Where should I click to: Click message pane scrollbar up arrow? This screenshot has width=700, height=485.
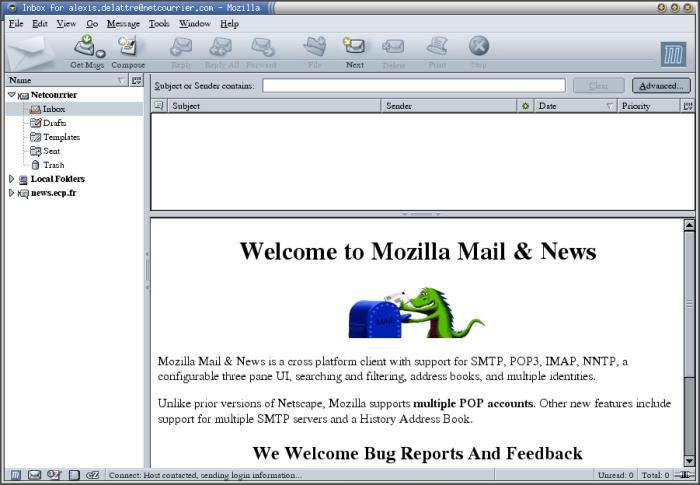[689, 226]
